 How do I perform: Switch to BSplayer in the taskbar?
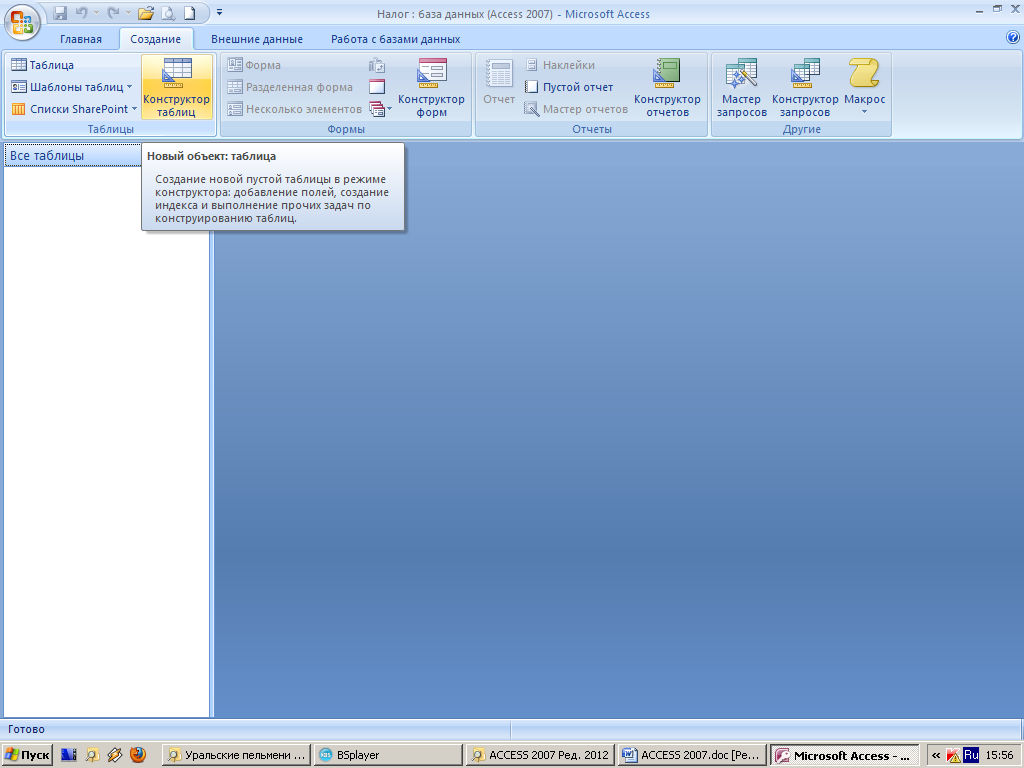(387, 755)
